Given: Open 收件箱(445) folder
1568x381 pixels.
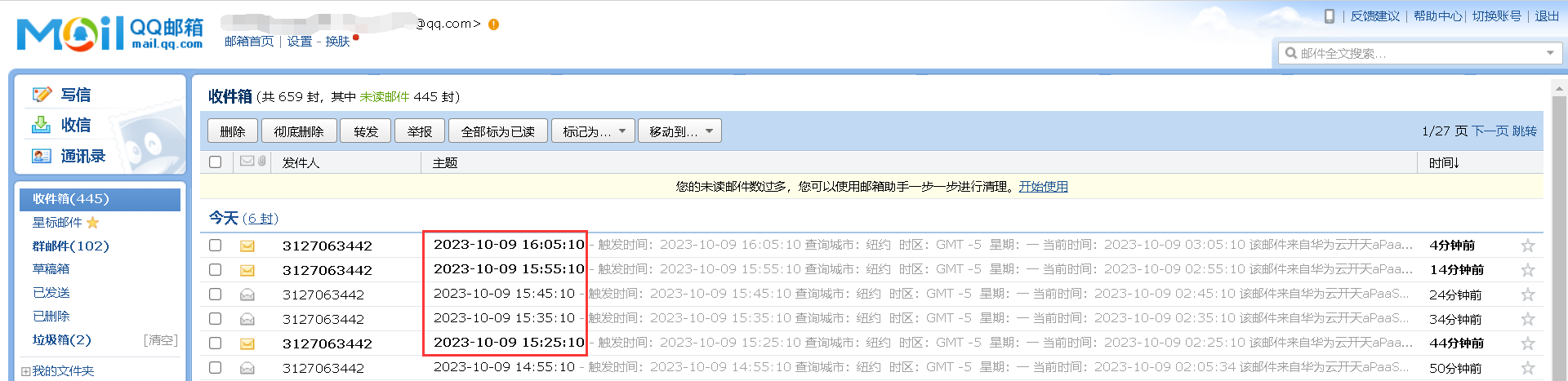Looking at the screenshot, I should coord(100,199).
